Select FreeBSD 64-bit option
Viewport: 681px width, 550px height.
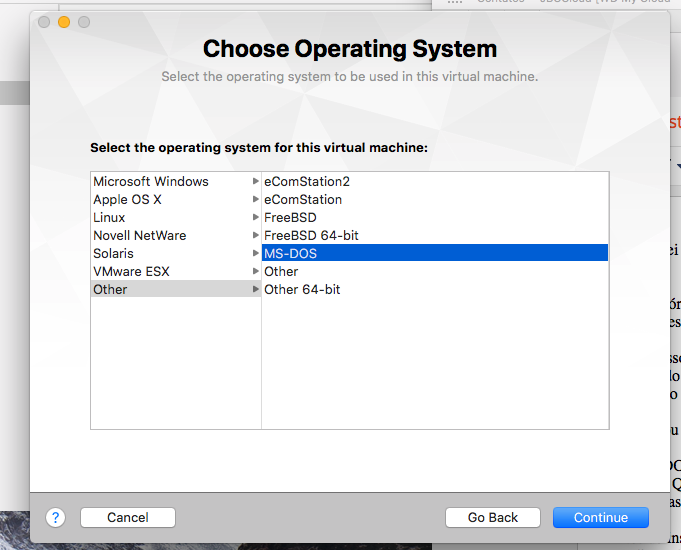pyautogui.click(x=311, y=236)
